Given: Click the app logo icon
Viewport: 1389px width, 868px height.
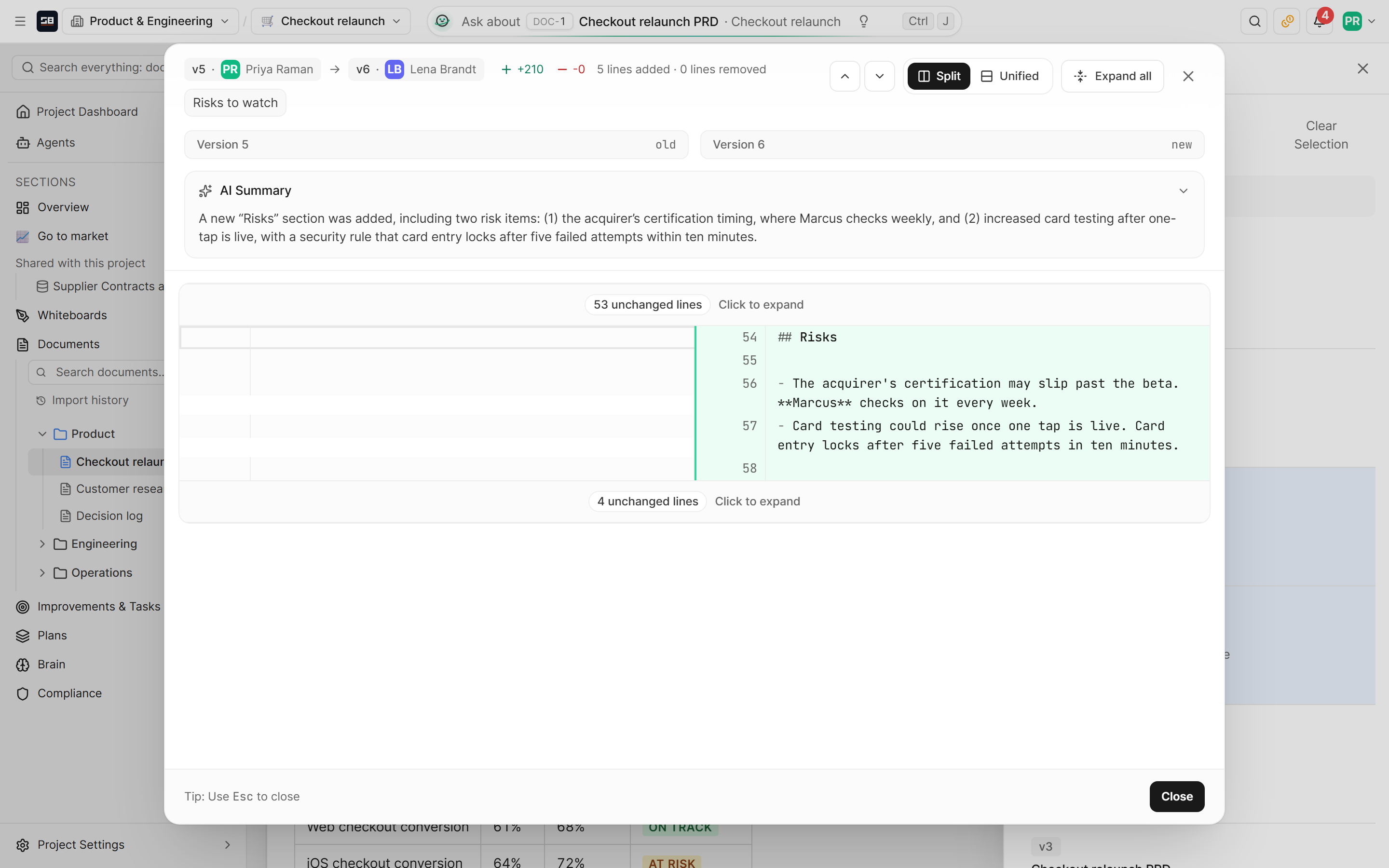Looking at the screenshot, I should [47, 21].
